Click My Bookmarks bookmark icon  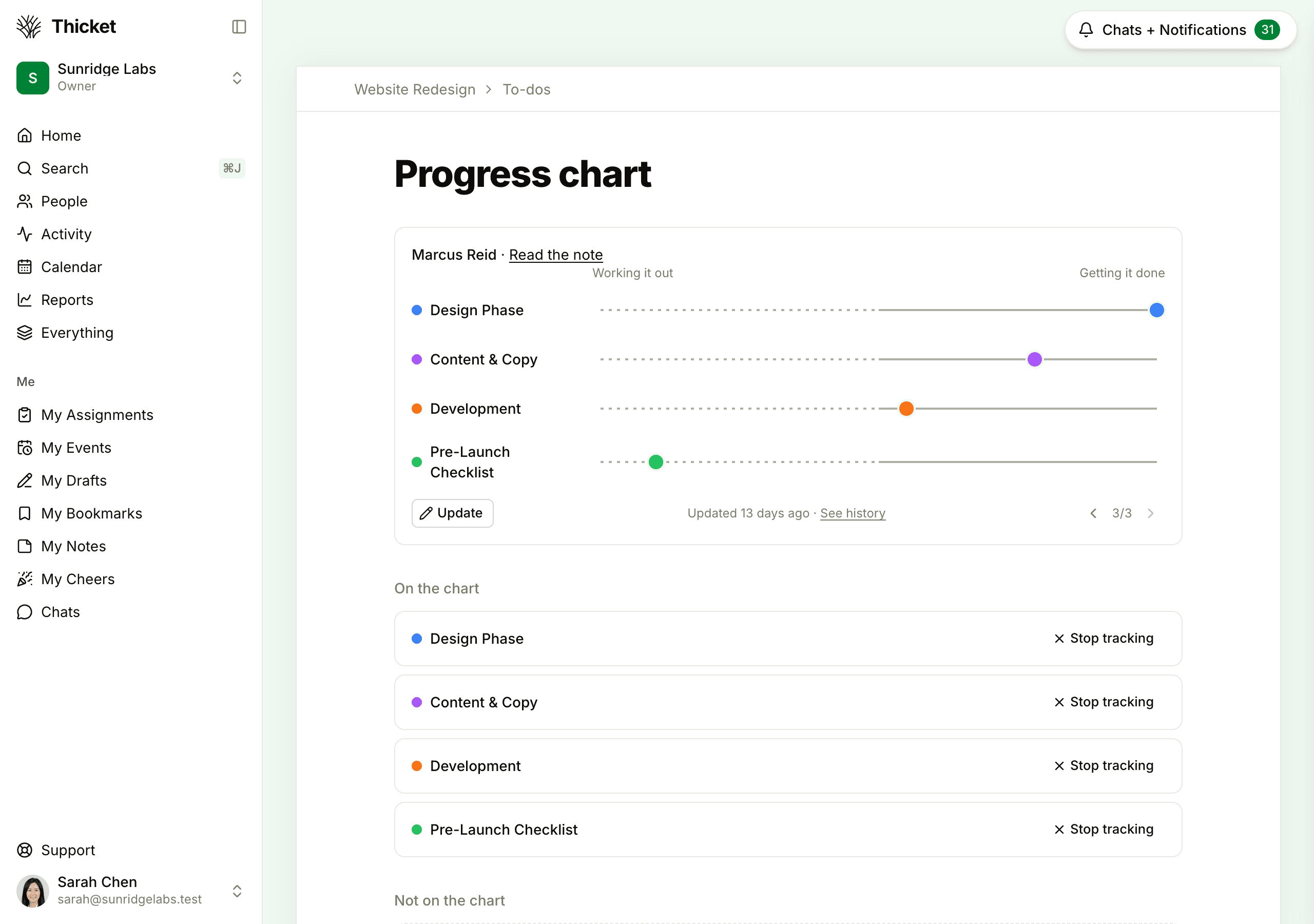pos(25,513)
